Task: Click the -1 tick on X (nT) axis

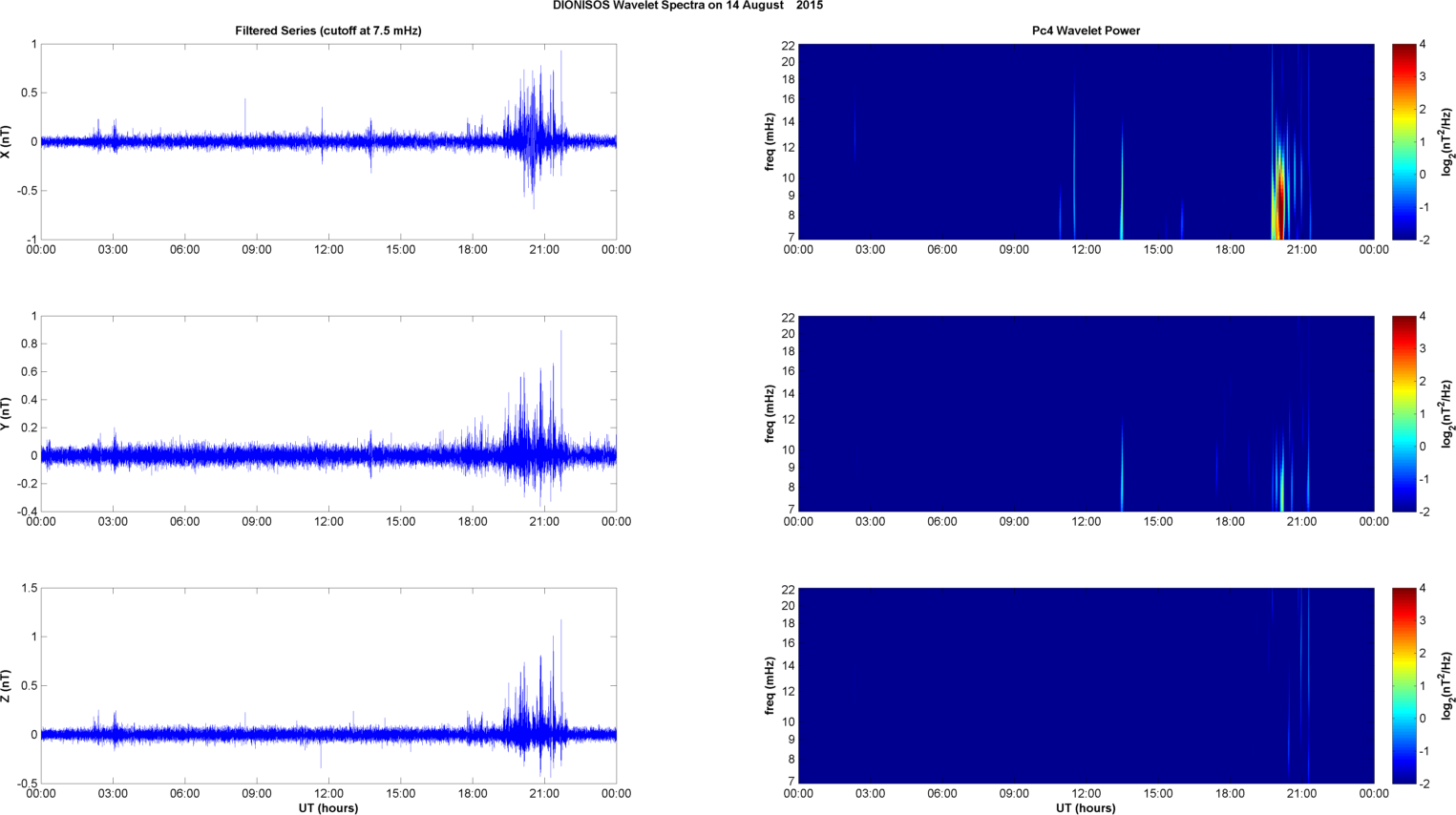Action: click(x=32, y=240)
